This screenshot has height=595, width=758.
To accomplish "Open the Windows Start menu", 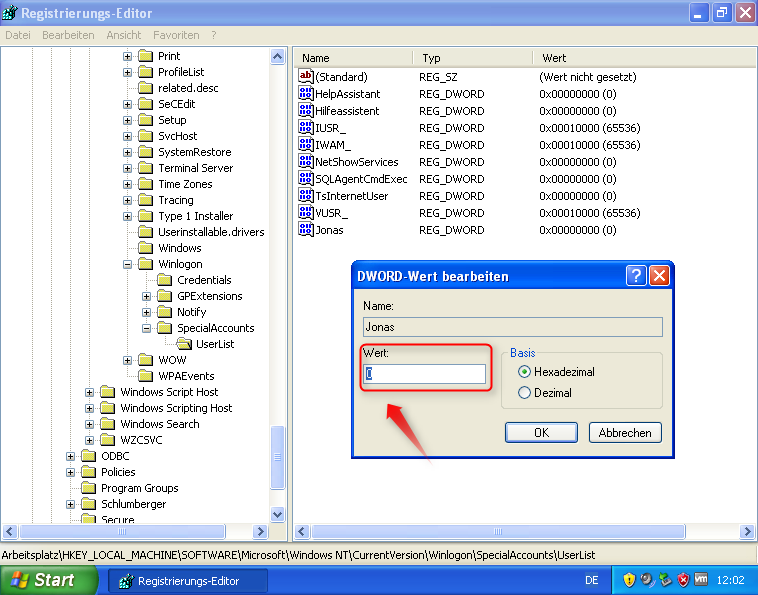I will click(x=47, y=580).
